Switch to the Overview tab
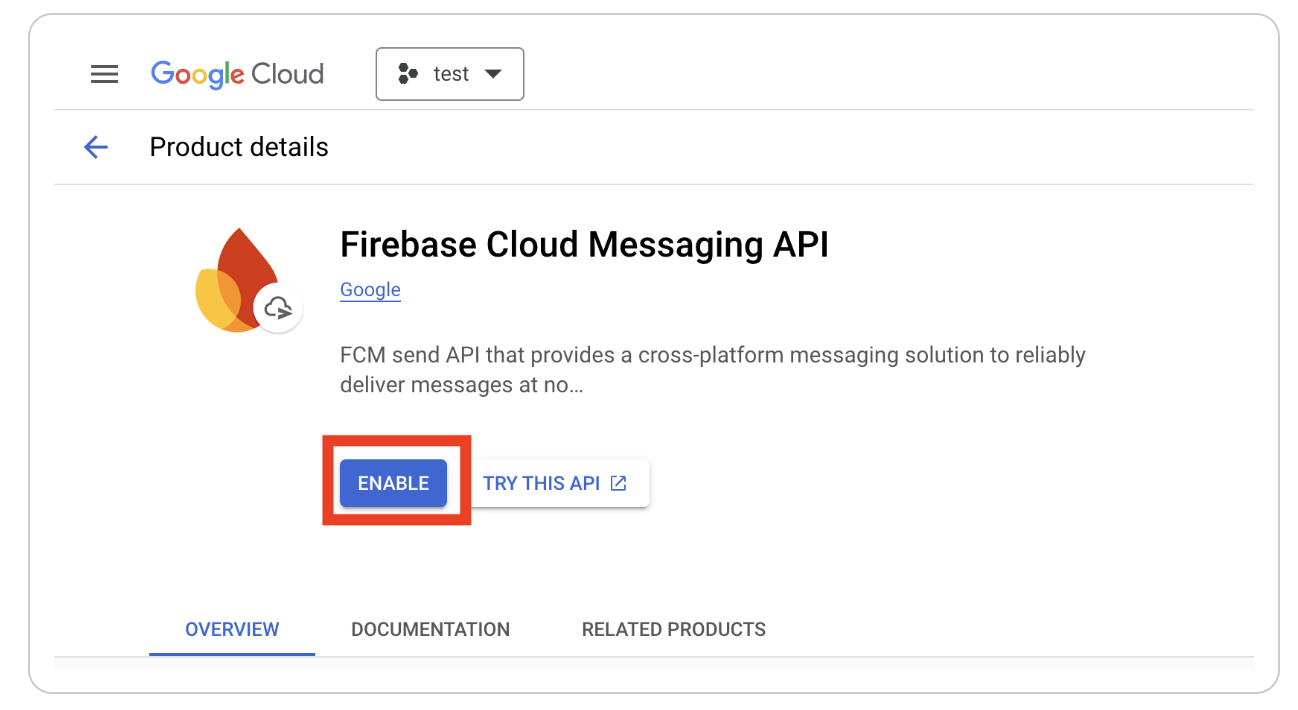The width and height of the screenshot is (1298, 710). pos(232,629)
